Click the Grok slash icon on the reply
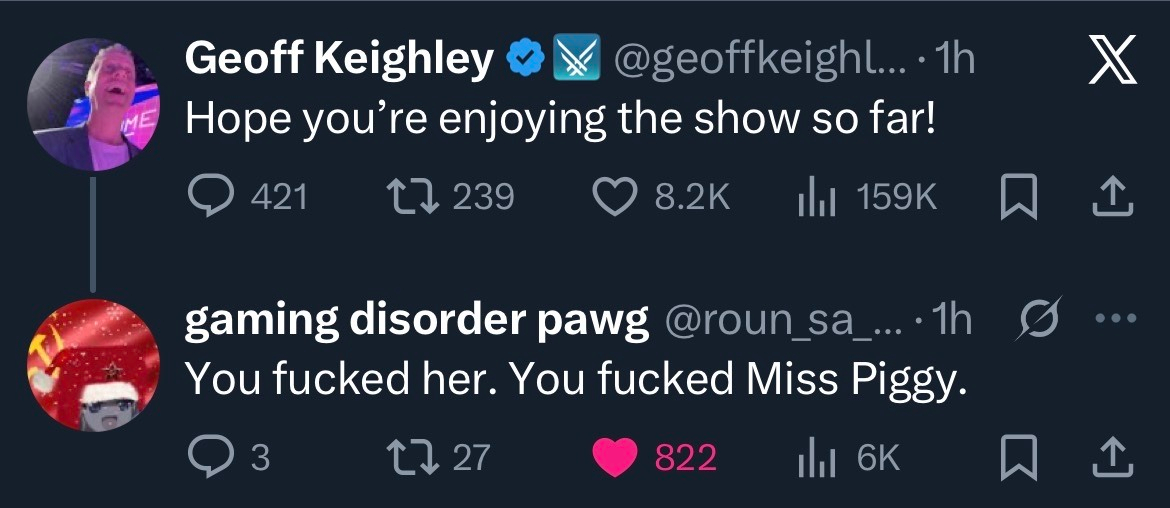The height and width of the screenshot is (508, 1170). (x=1035, y=320)
